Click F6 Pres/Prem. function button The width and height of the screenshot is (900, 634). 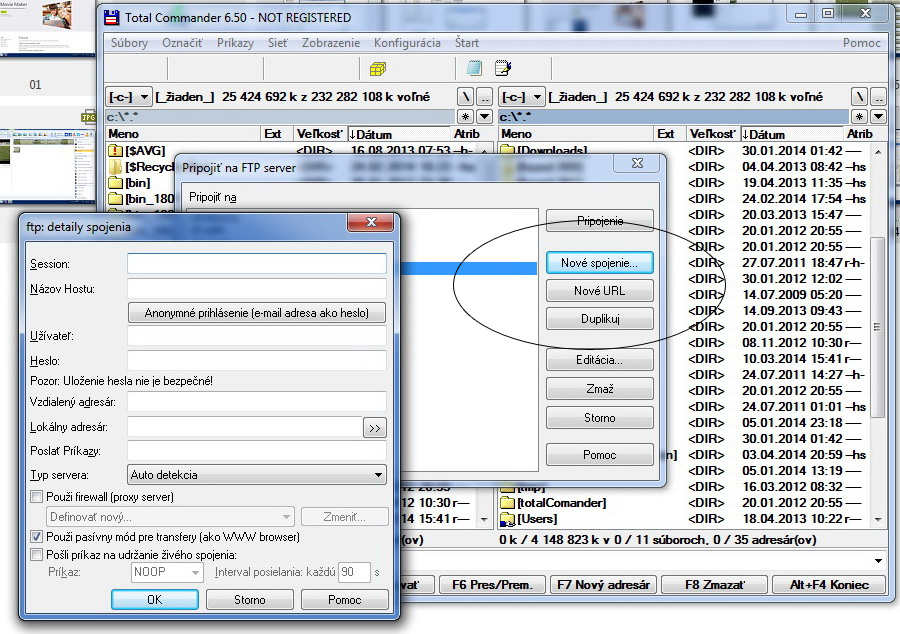tap(492, 585)
